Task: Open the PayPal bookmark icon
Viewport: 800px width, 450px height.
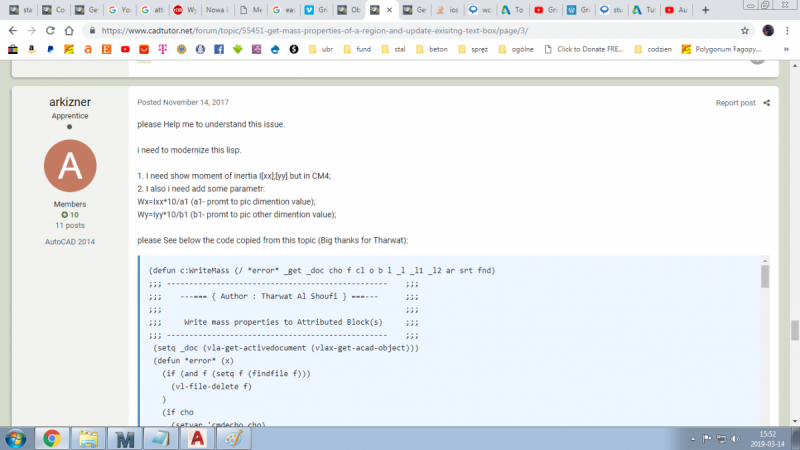Action: pyautogui.click(x=50, y=49)
